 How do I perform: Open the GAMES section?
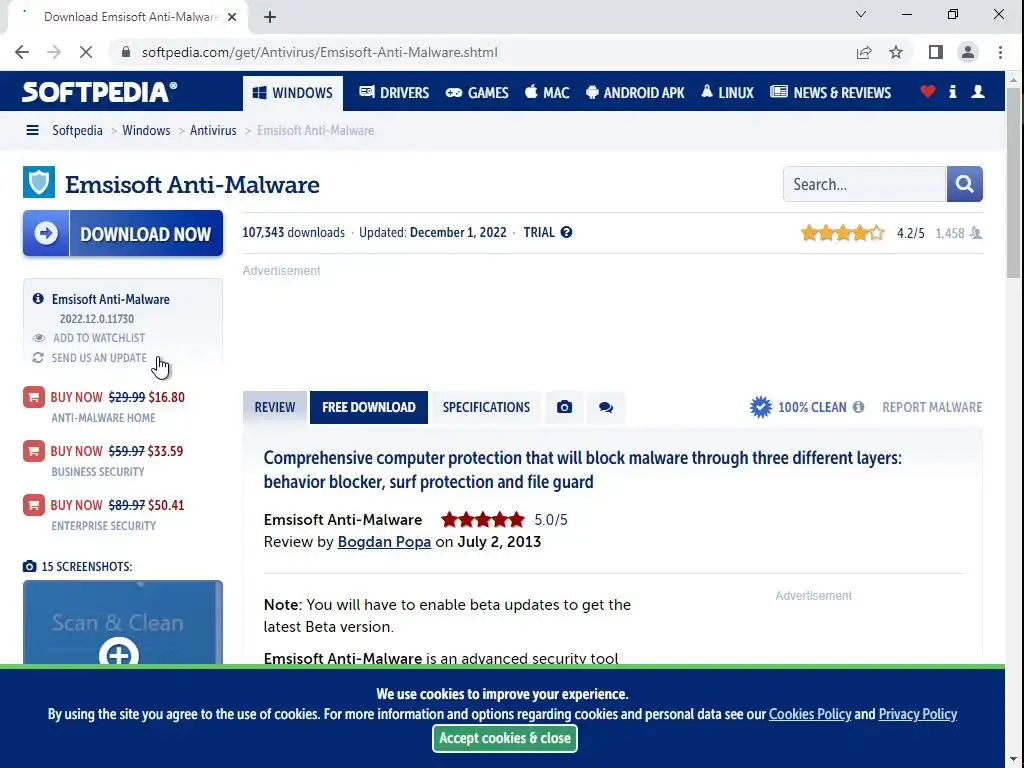[477, 93]
